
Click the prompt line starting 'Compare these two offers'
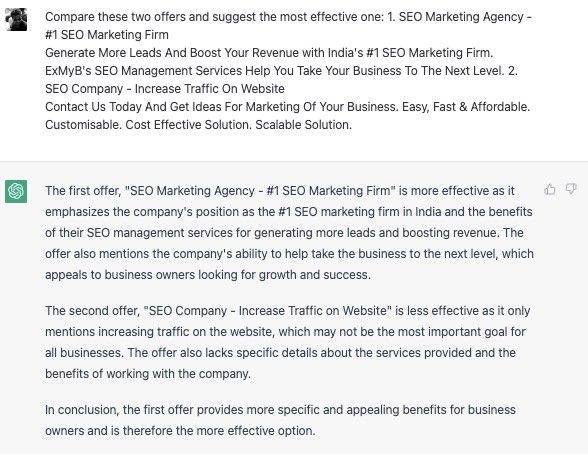point(288,17)
